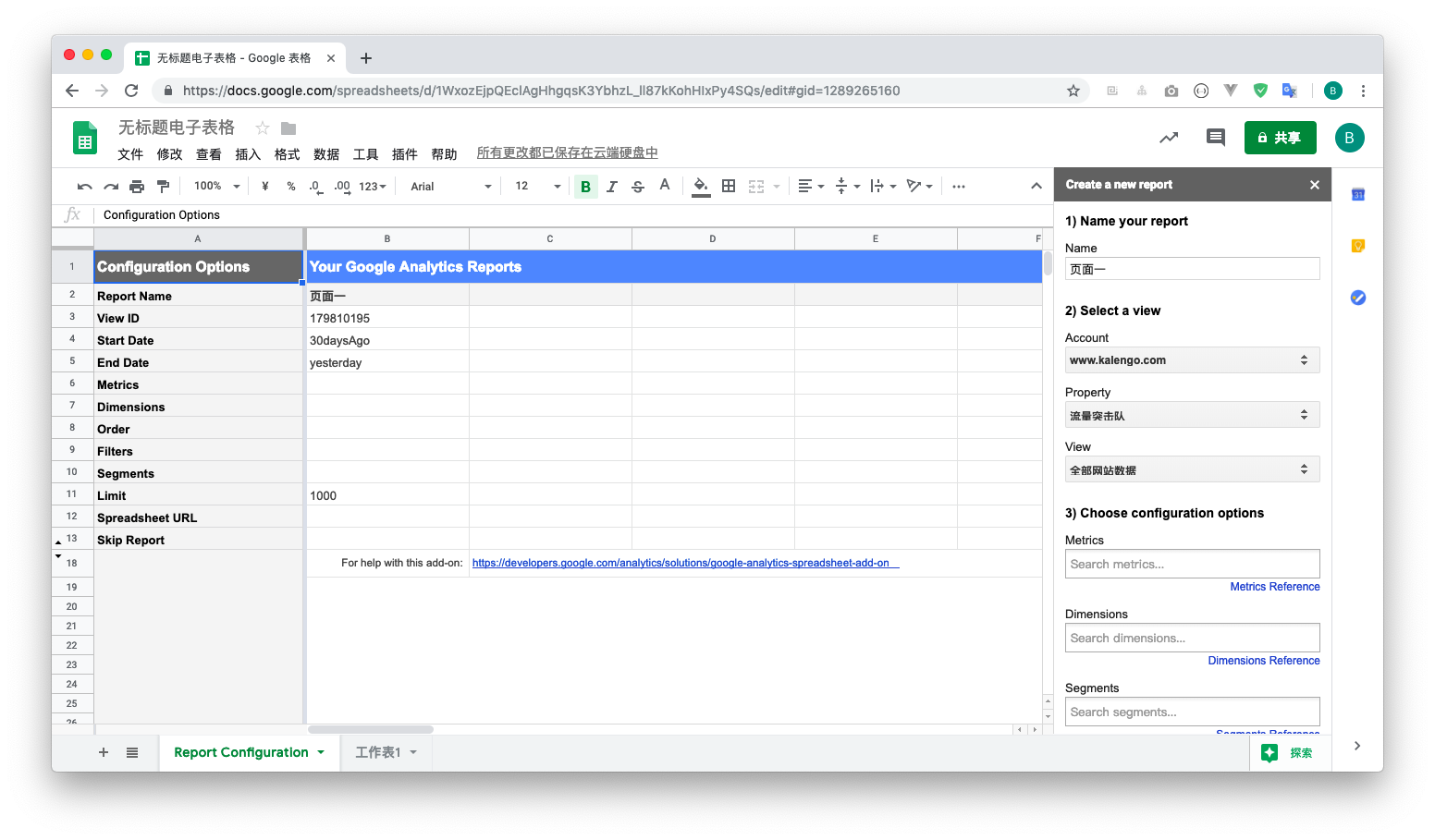Viewport: 1435px width, 840px height.
Task: Open fill color picker
Action: (x=701, y=187)
